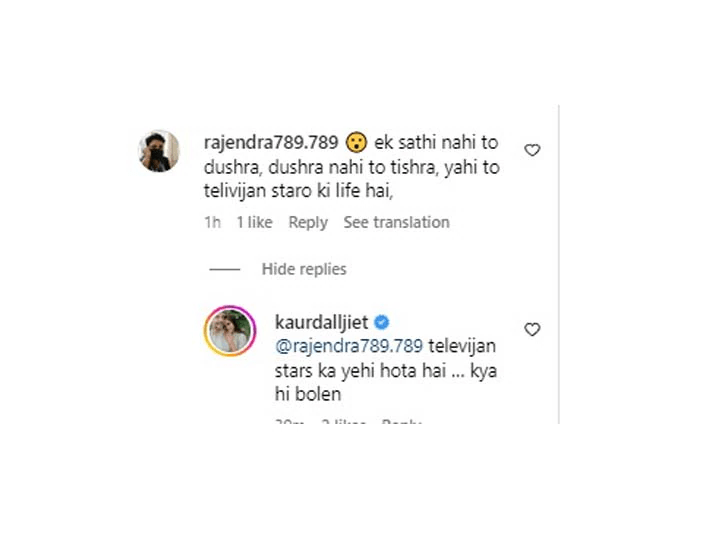Click the reply text 'stars ka yehi hota hai'
Screen dimensions: 720x540
(360, 371)
